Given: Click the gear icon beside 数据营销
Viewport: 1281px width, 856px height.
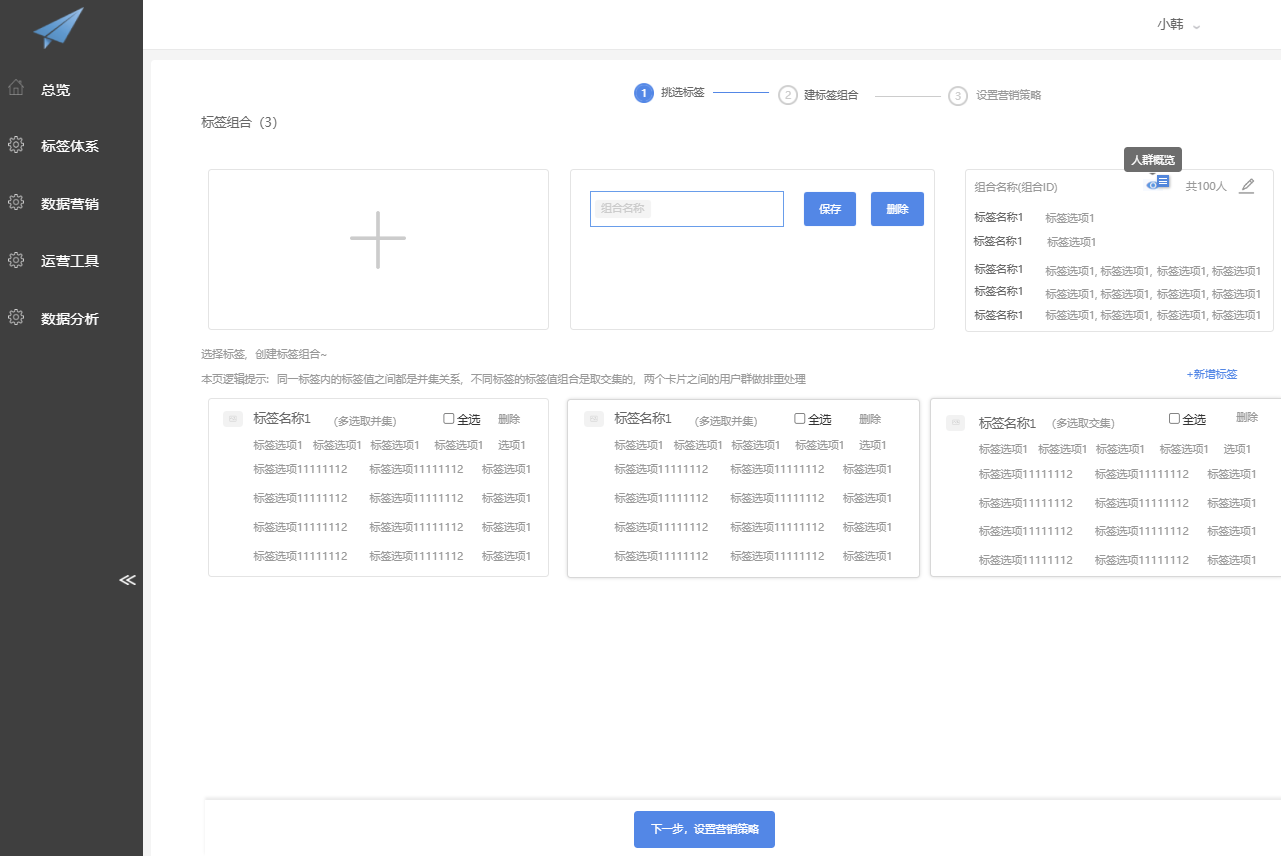Looking at the screenshot, I should 16,203.
